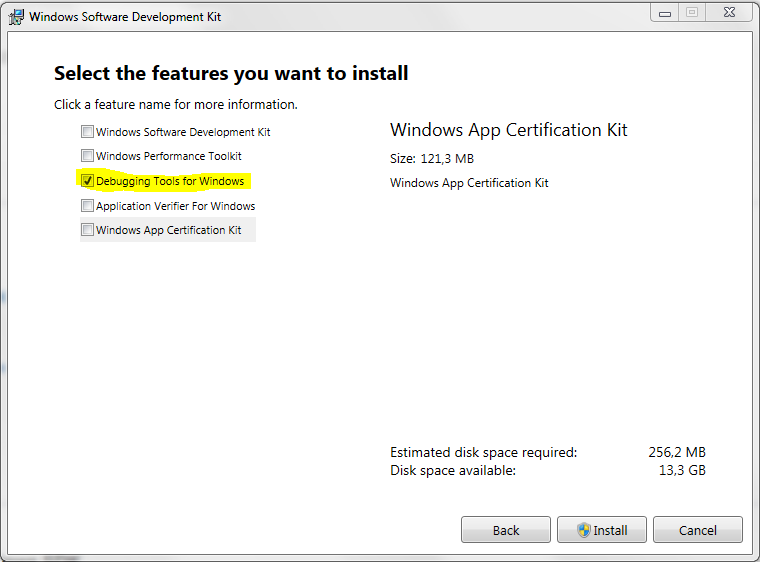Check the Windows Software Development Kit checkbox
The height and width of the screenshot is (562, 760).
click(x=87, y=131)
